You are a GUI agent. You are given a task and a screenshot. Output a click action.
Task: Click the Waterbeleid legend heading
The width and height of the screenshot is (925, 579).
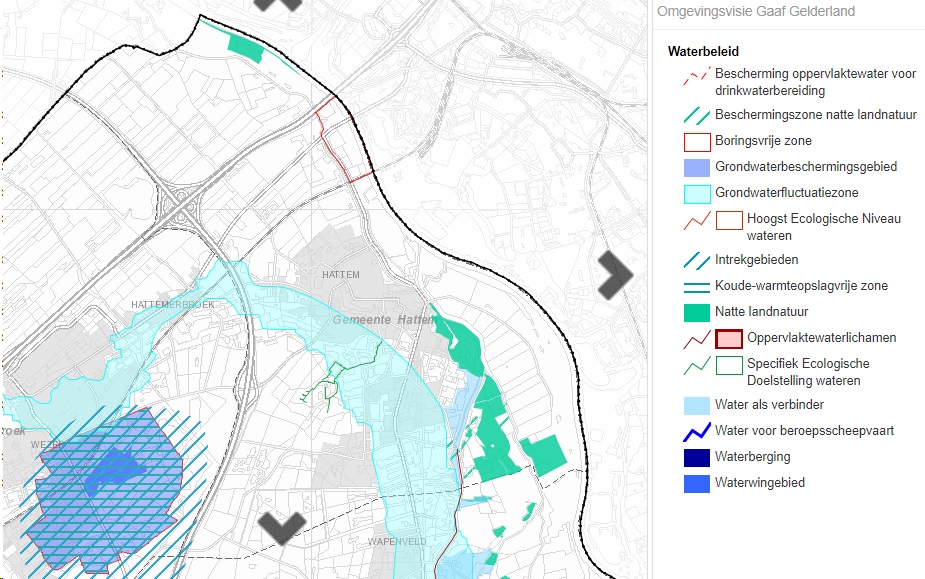tap(702, 52)
